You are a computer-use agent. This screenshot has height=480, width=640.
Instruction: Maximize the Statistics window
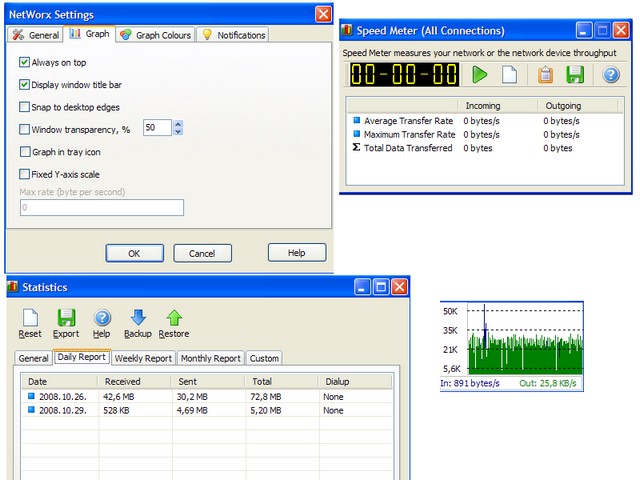(381, 287)
